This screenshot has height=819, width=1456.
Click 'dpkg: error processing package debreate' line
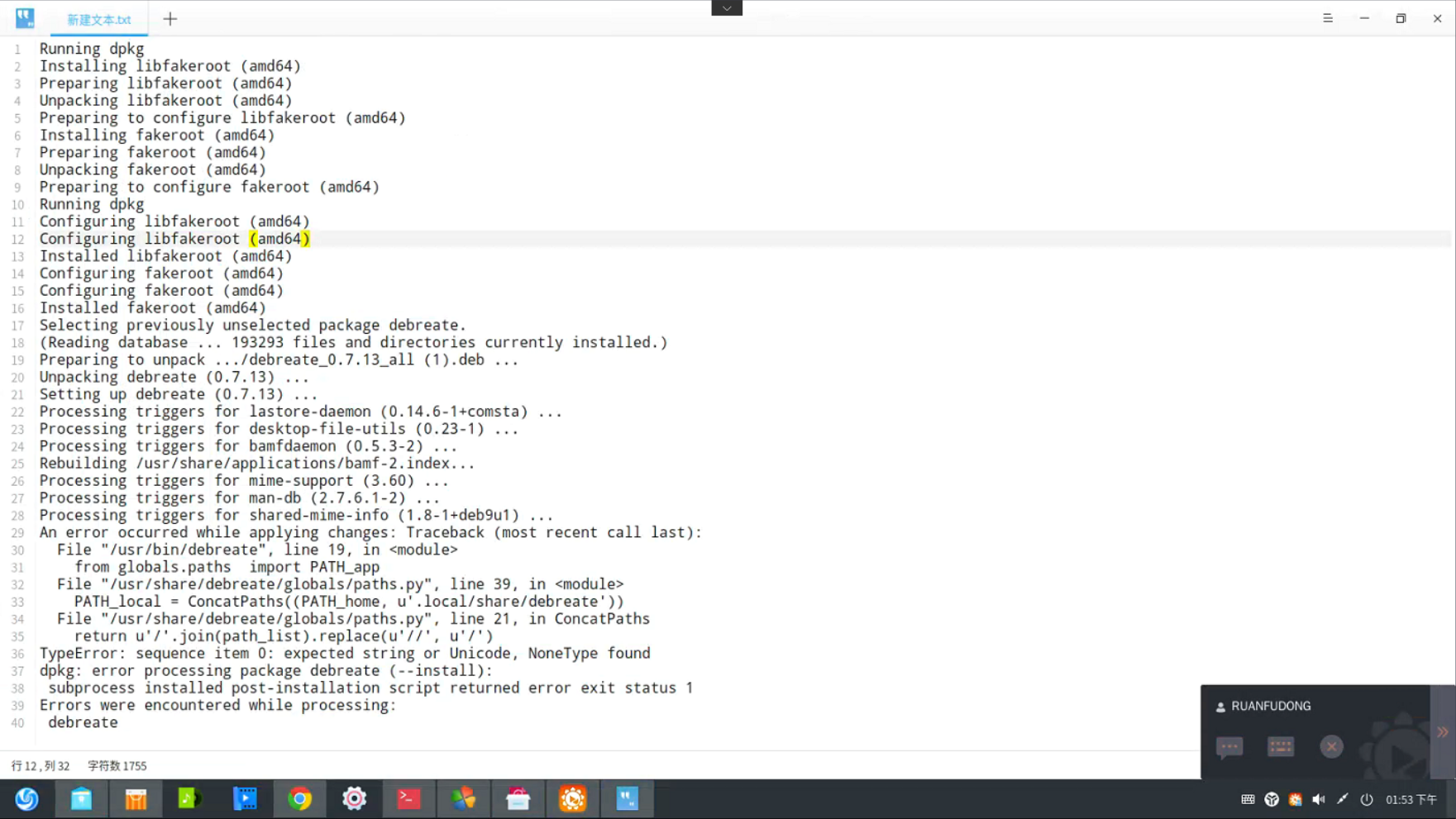pos(266,671)
